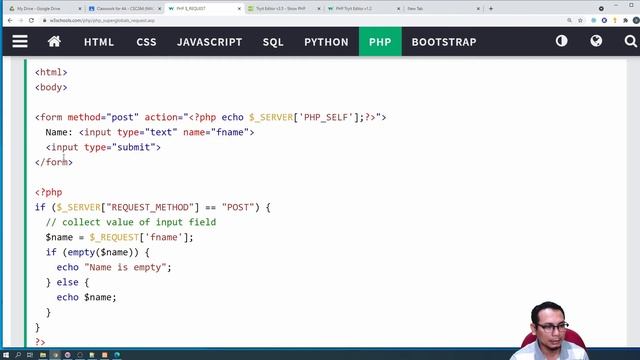This screenshot has width=640, height=360.
Task: Close the PHP $_REQUEST tab
Action: coord(239,9)
